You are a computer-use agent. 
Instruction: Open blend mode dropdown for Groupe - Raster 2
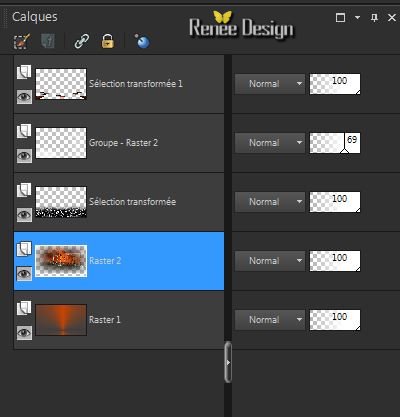pyautogui.click(x=270, y=143)
